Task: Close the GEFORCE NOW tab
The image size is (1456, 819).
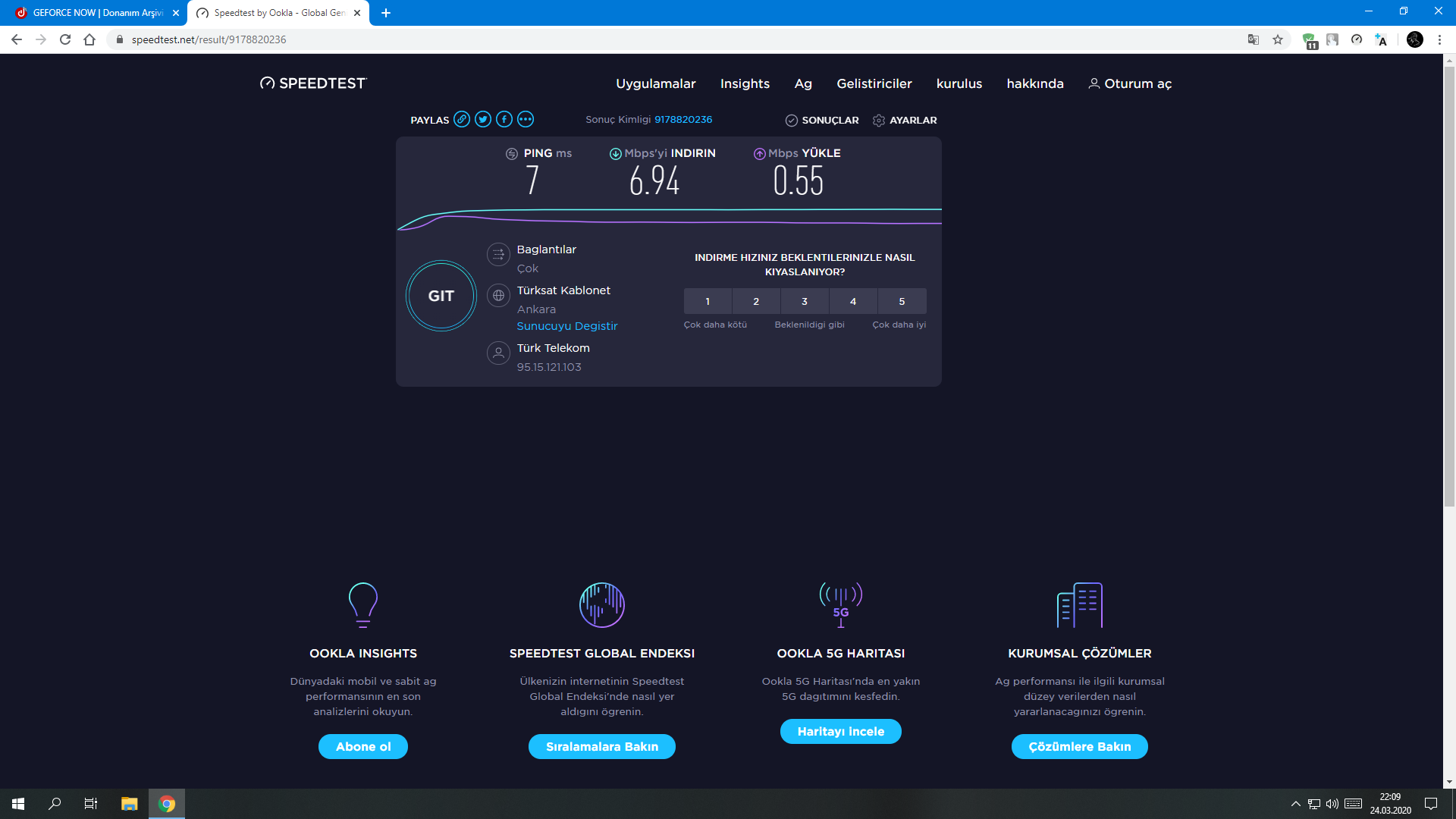Action: point(176,13)
